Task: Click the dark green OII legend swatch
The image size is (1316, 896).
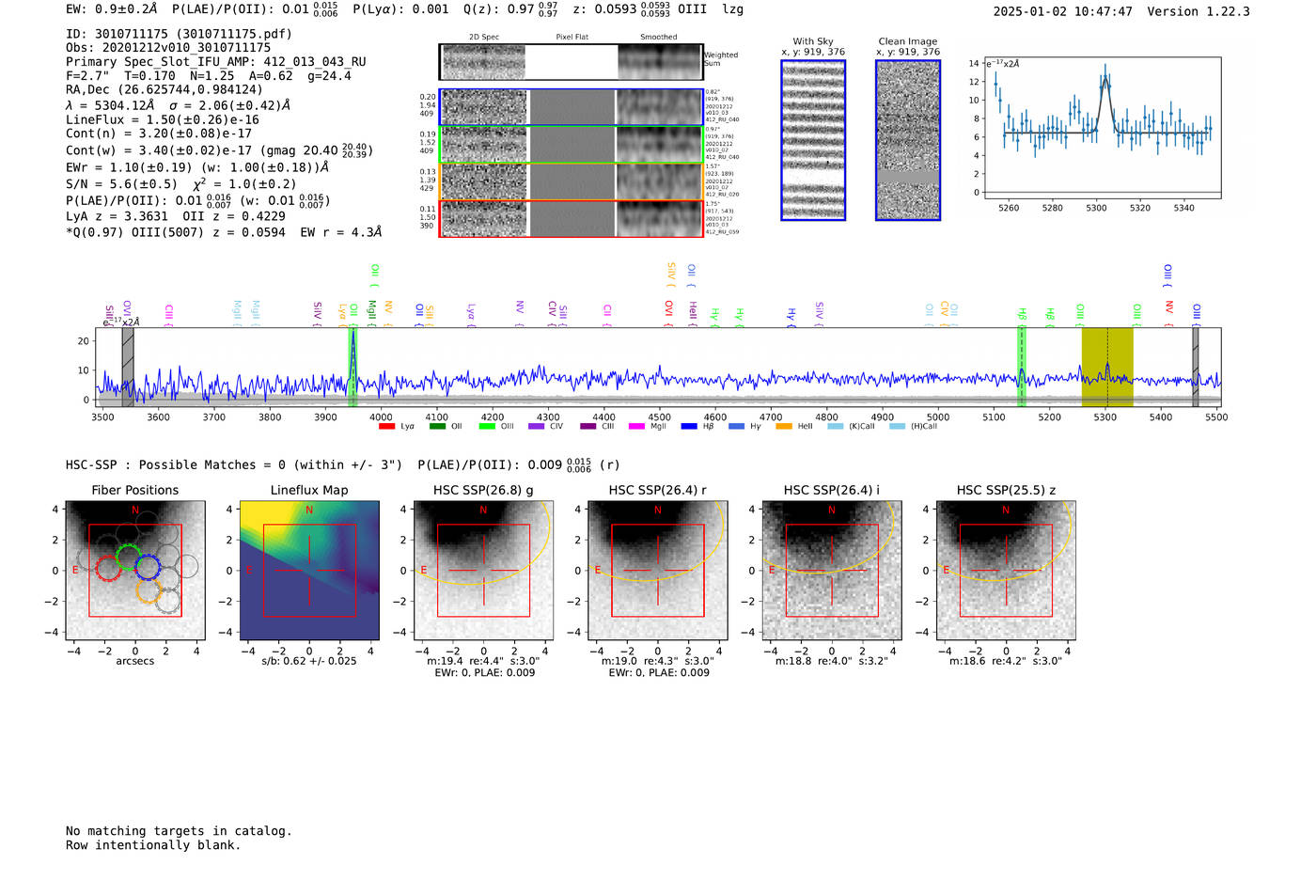Action: click(437, 427)
